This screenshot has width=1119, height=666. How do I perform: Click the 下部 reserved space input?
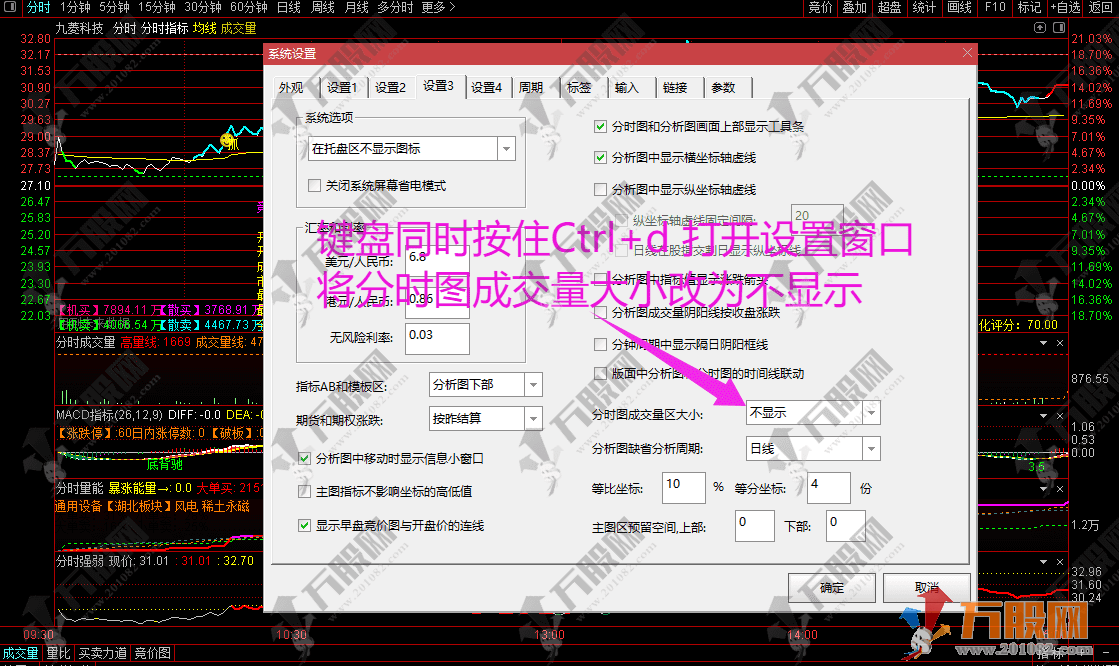846,526
